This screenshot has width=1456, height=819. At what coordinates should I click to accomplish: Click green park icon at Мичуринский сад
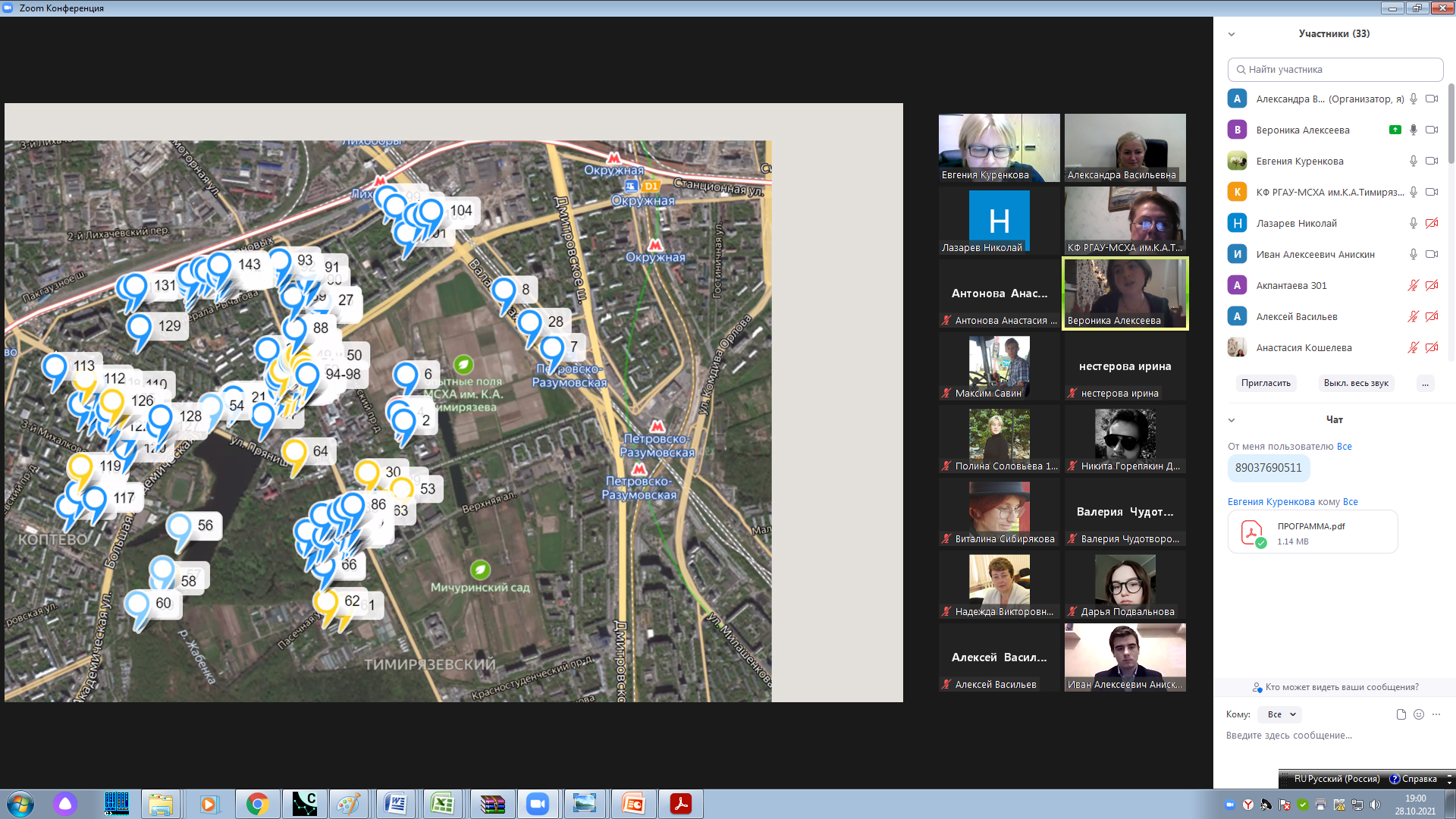point(480,570)
